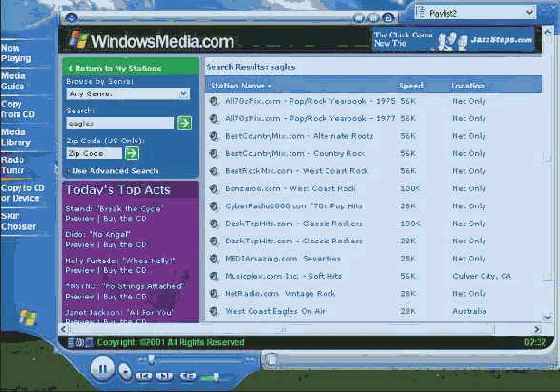
Task: Click station icon for BestCountryMix Country Rock
Action: (x=214, y=154)
